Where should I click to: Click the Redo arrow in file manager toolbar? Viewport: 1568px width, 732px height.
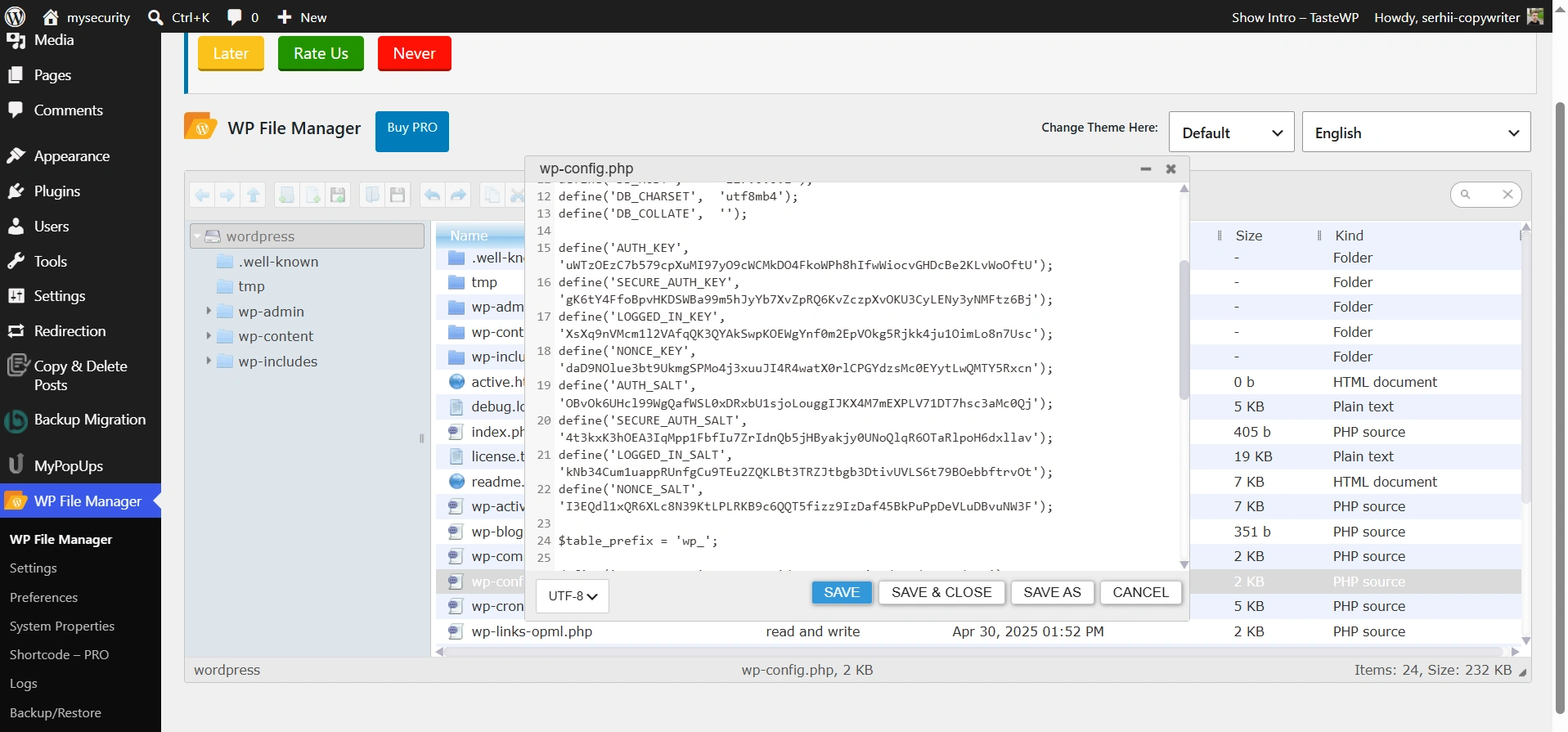(458, 195)
